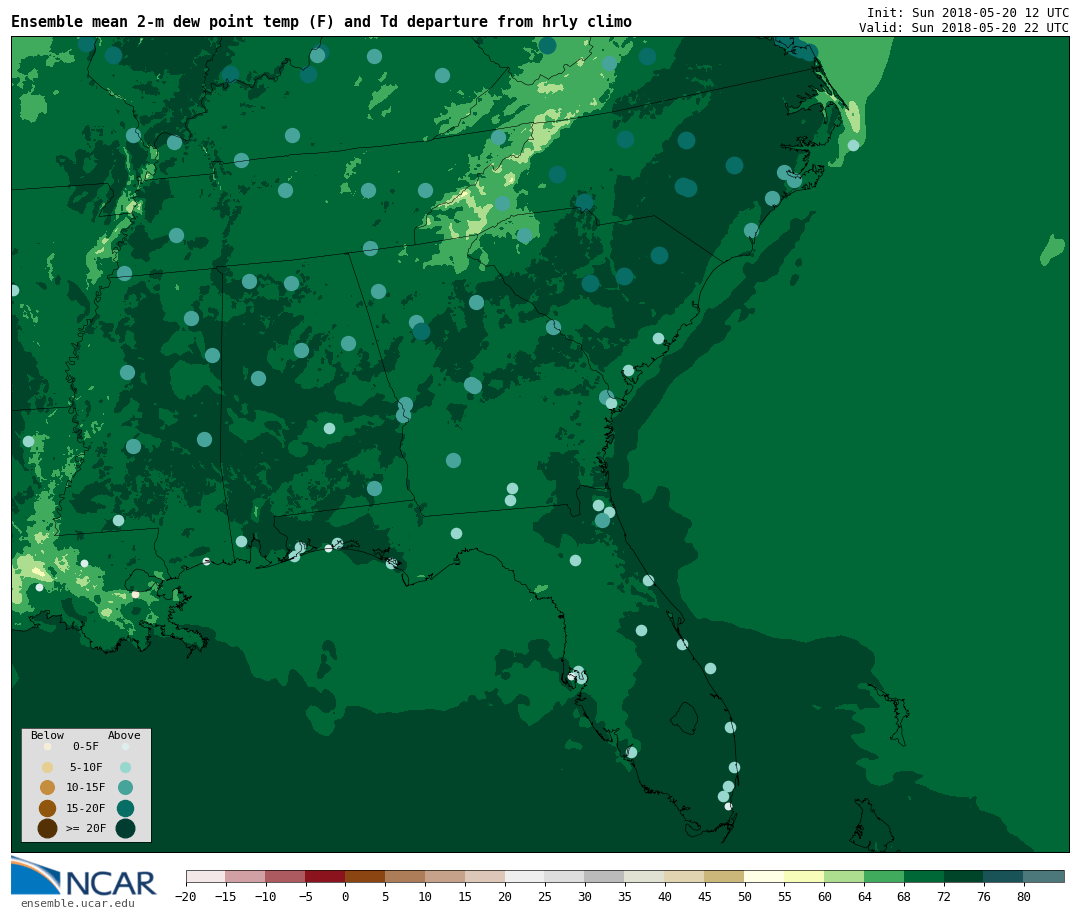Image resolution: width=1080 pixels, height=915 pixels.
Task: Click the 'Below' legend heading
Action: pos(48,735)
